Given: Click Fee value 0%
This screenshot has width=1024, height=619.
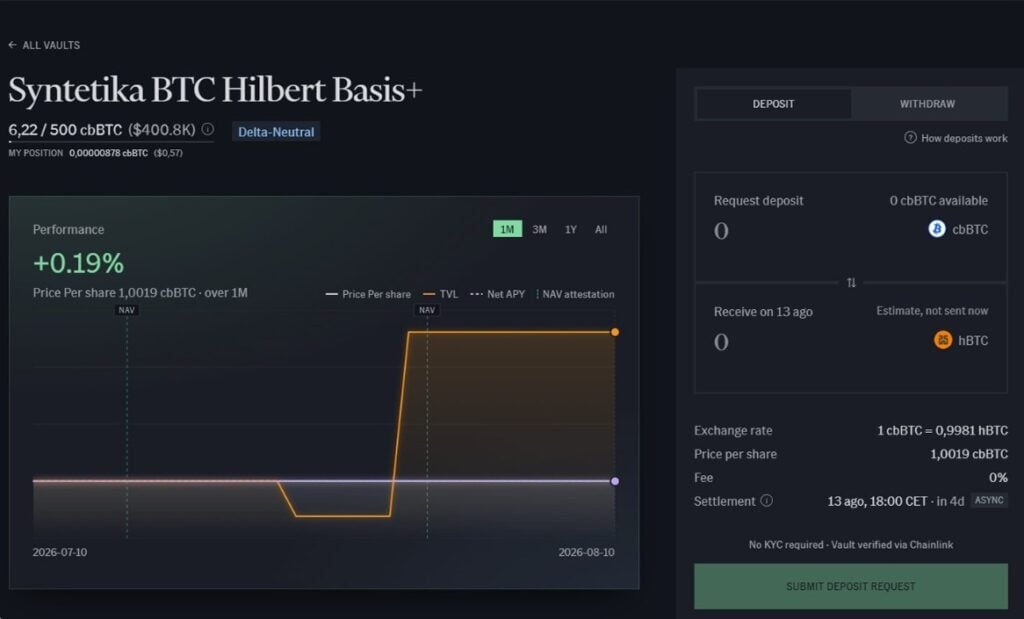Looking at the screenshot, I should click(x=998, y=478).
